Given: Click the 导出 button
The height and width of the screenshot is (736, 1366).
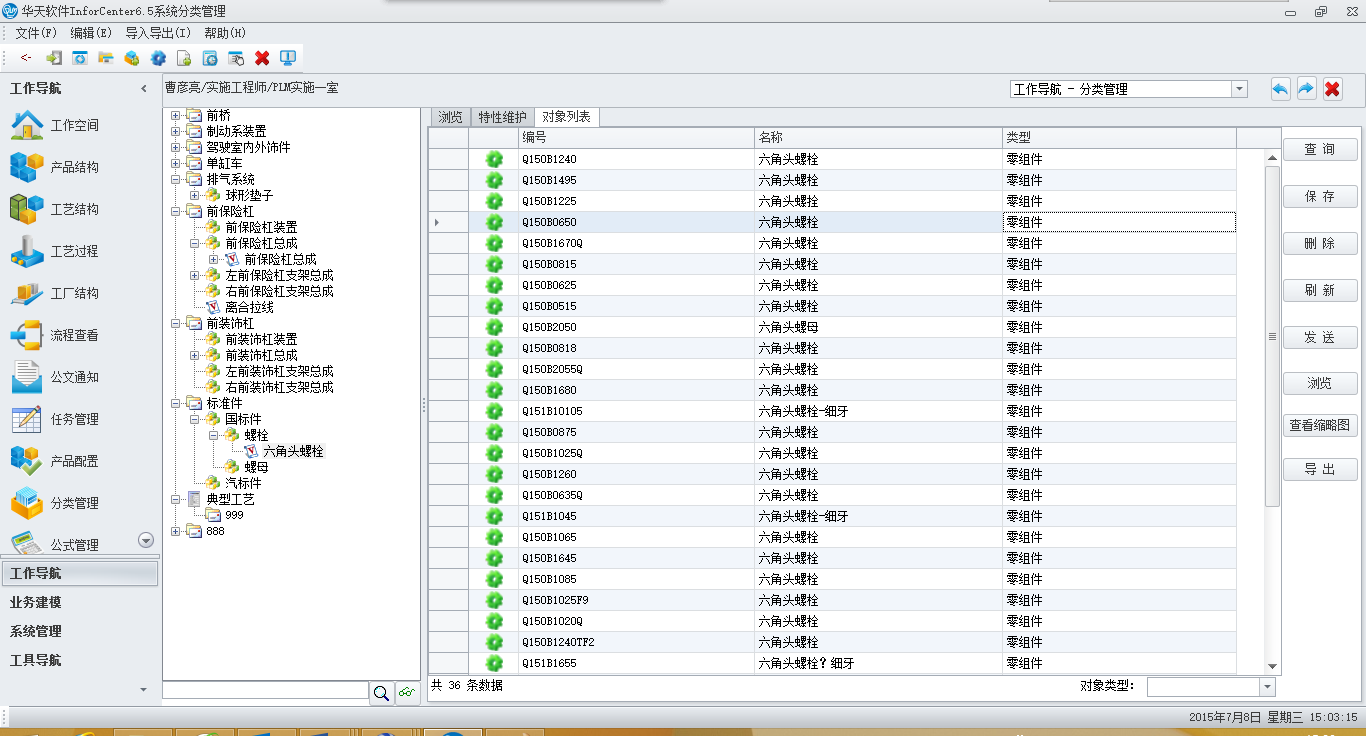Looking at the screenshot, I should tap(1320, 469).
